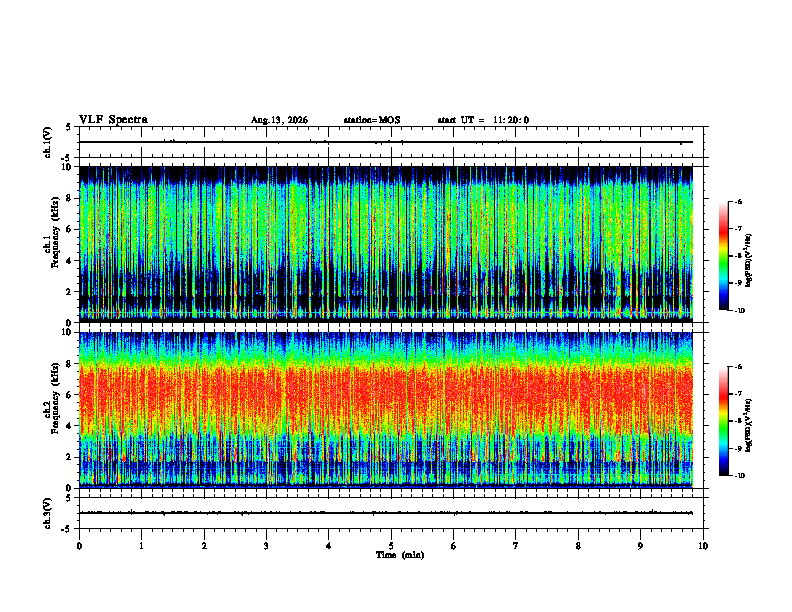Click the "VLF Spectra" plot title
This screenshot has height=612, width=792.
(x=113, y=120)
